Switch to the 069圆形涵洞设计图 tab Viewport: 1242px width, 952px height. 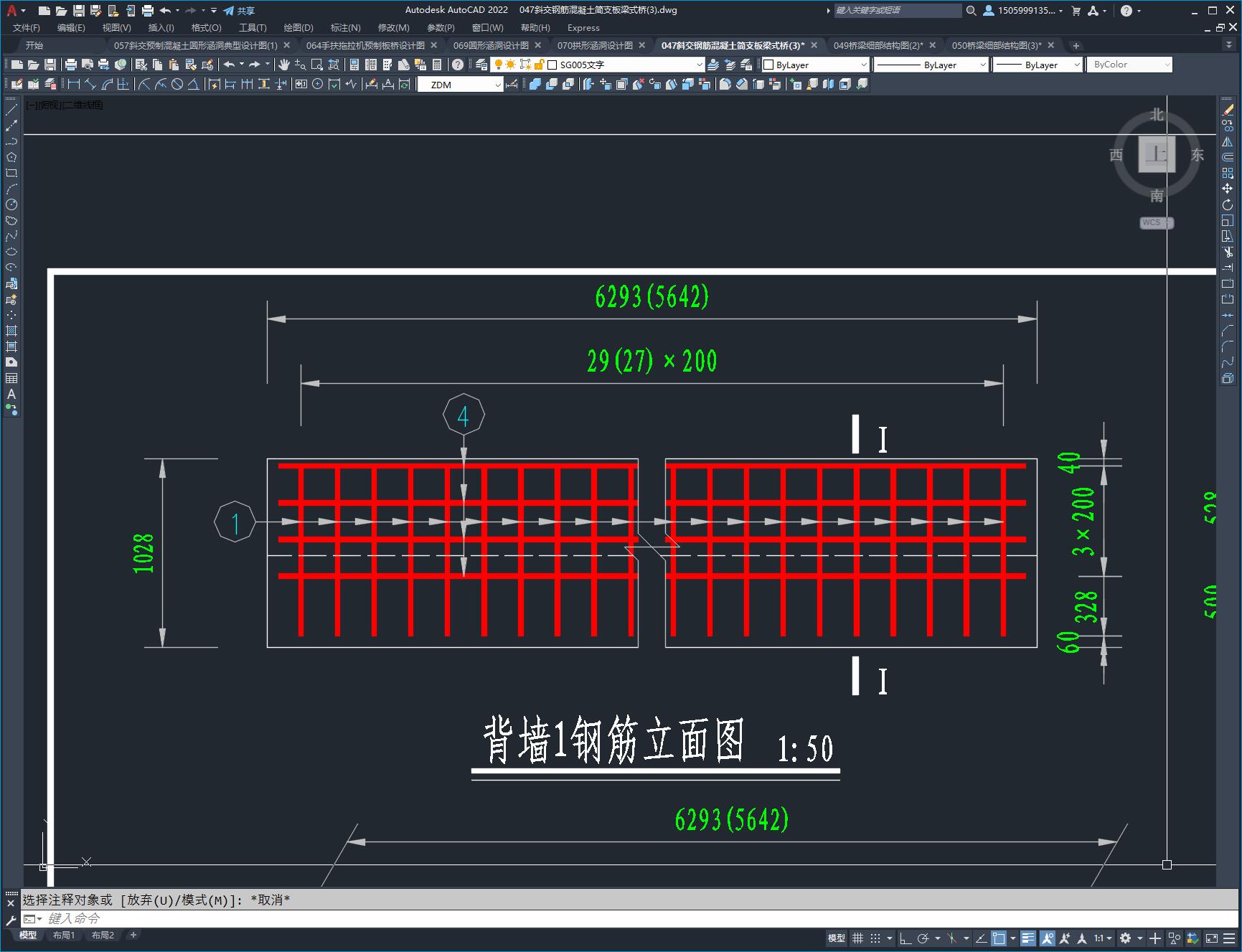pos(491,45)
